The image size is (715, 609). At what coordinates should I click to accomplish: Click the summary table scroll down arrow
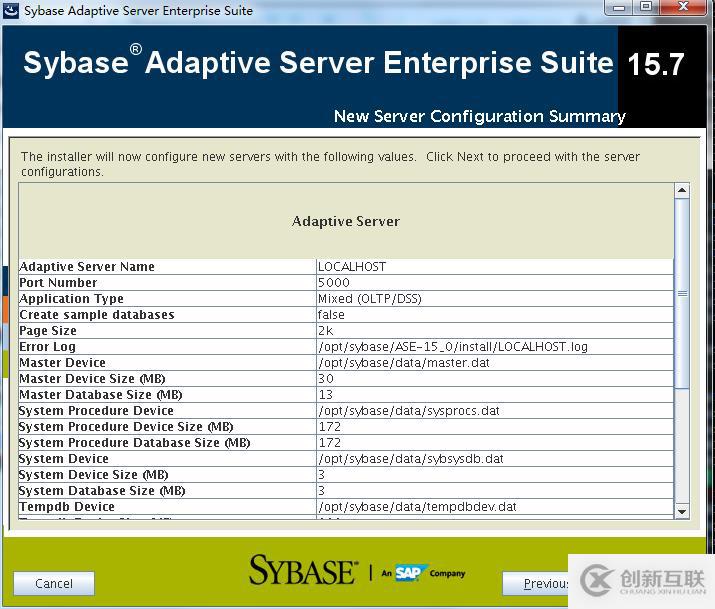682,511
